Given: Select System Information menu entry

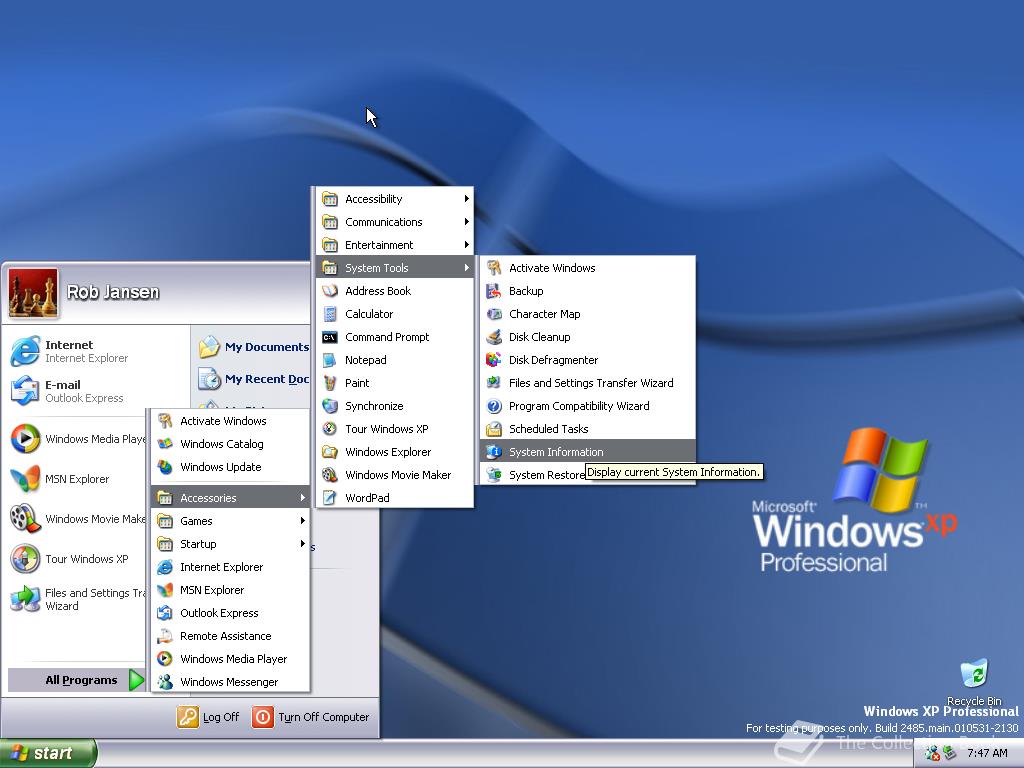Looking at the screenshot, I should 588,452.
